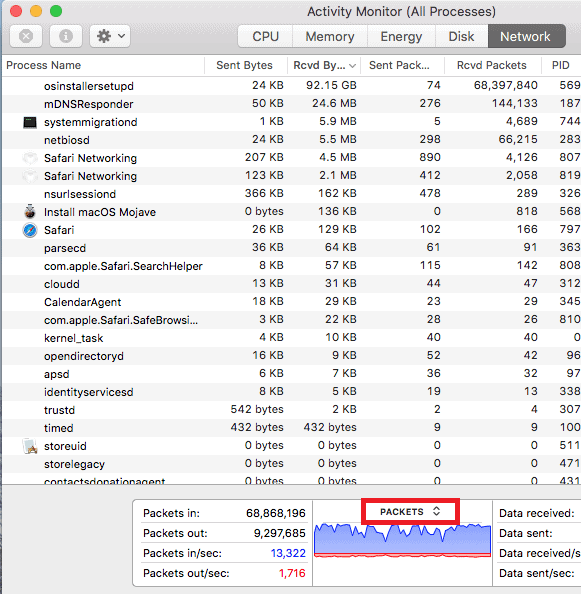Click the Packets in total 68,868,196
Viewport: 581px width, 594px height.
point(276,513)
